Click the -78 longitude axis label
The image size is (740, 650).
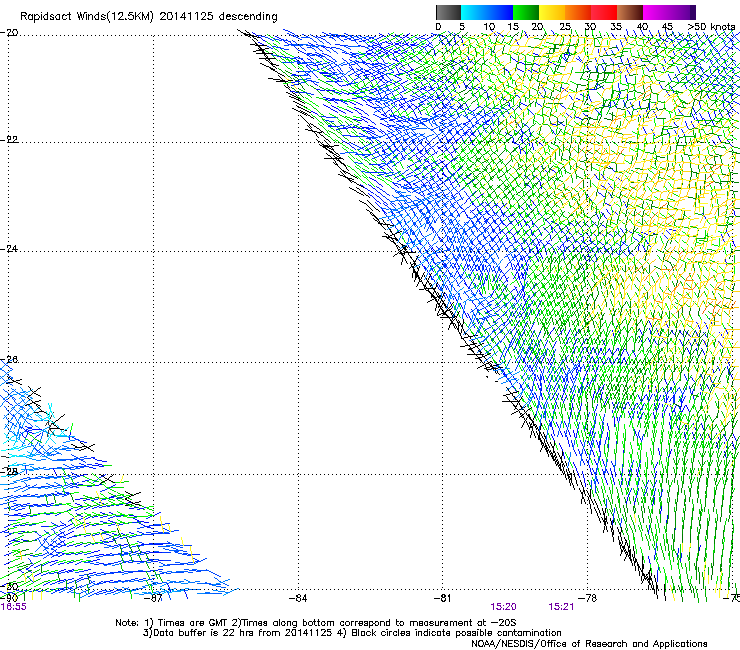pyautogui.click(x=587, y=598)
